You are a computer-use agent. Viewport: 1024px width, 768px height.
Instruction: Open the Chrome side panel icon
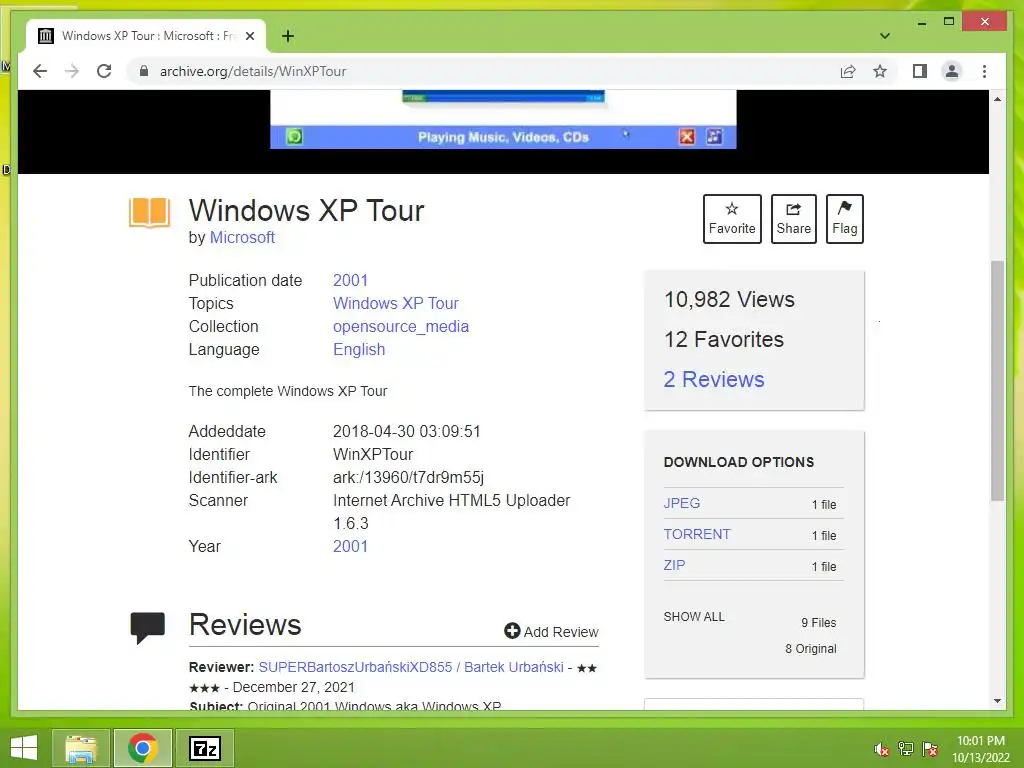pyautogui.click(x=920, y=71)
